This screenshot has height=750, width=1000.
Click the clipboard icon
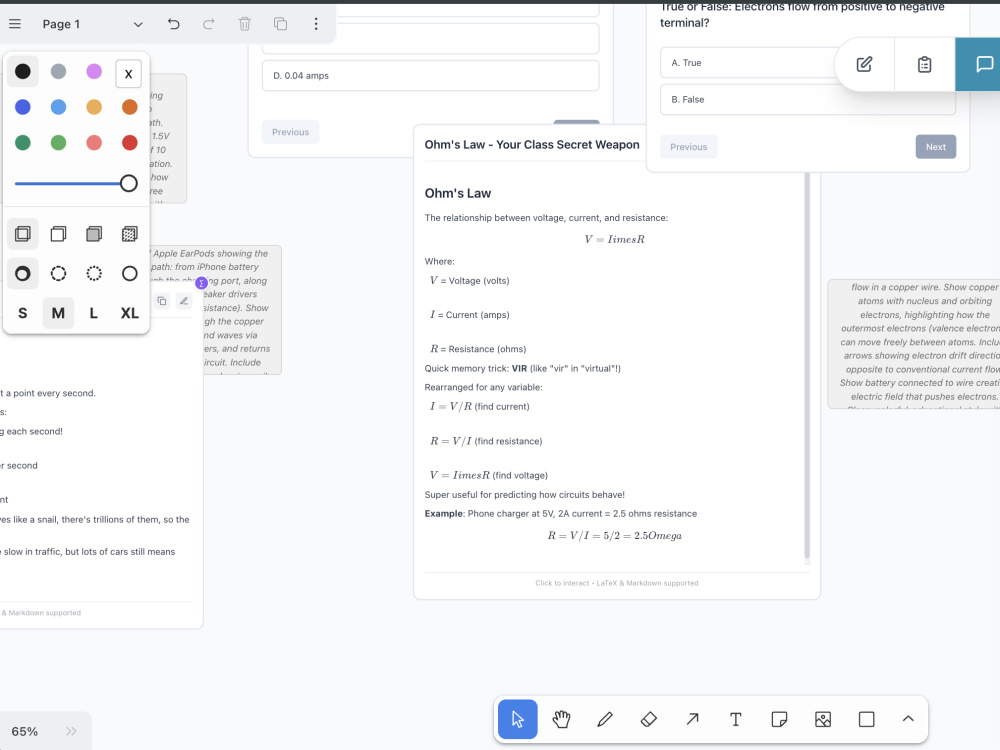coord(924,64)
